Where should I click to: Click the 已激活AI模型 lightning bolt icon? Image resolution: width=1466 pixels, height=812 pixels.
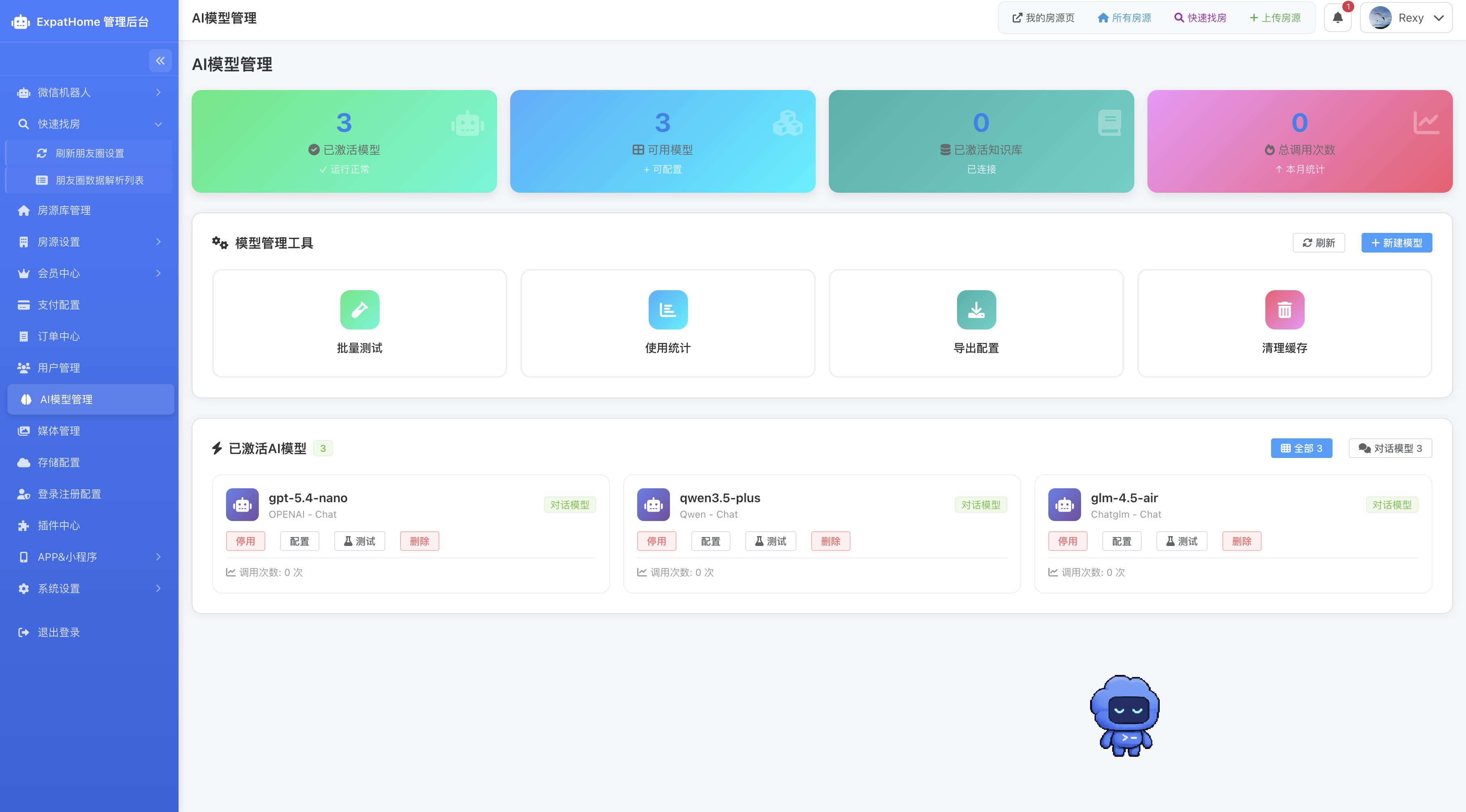pos(217,448)
